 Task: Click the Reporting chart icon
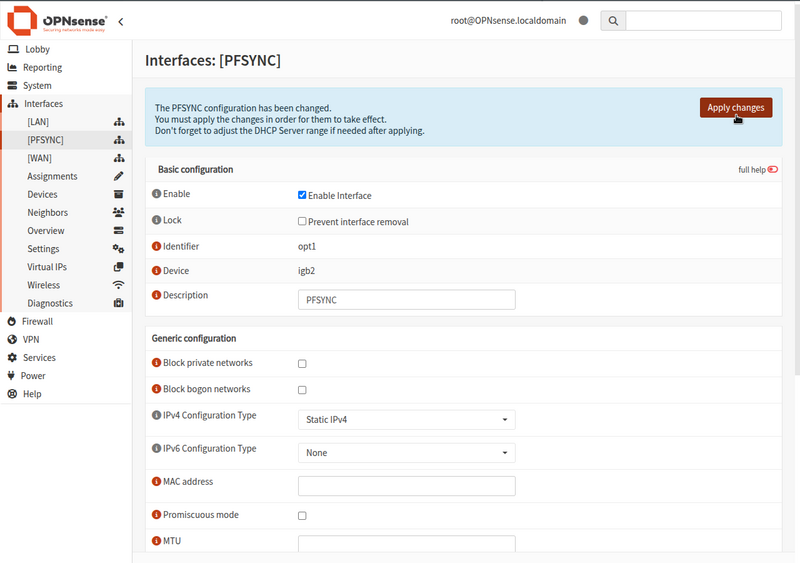click(x=12, y=67)
